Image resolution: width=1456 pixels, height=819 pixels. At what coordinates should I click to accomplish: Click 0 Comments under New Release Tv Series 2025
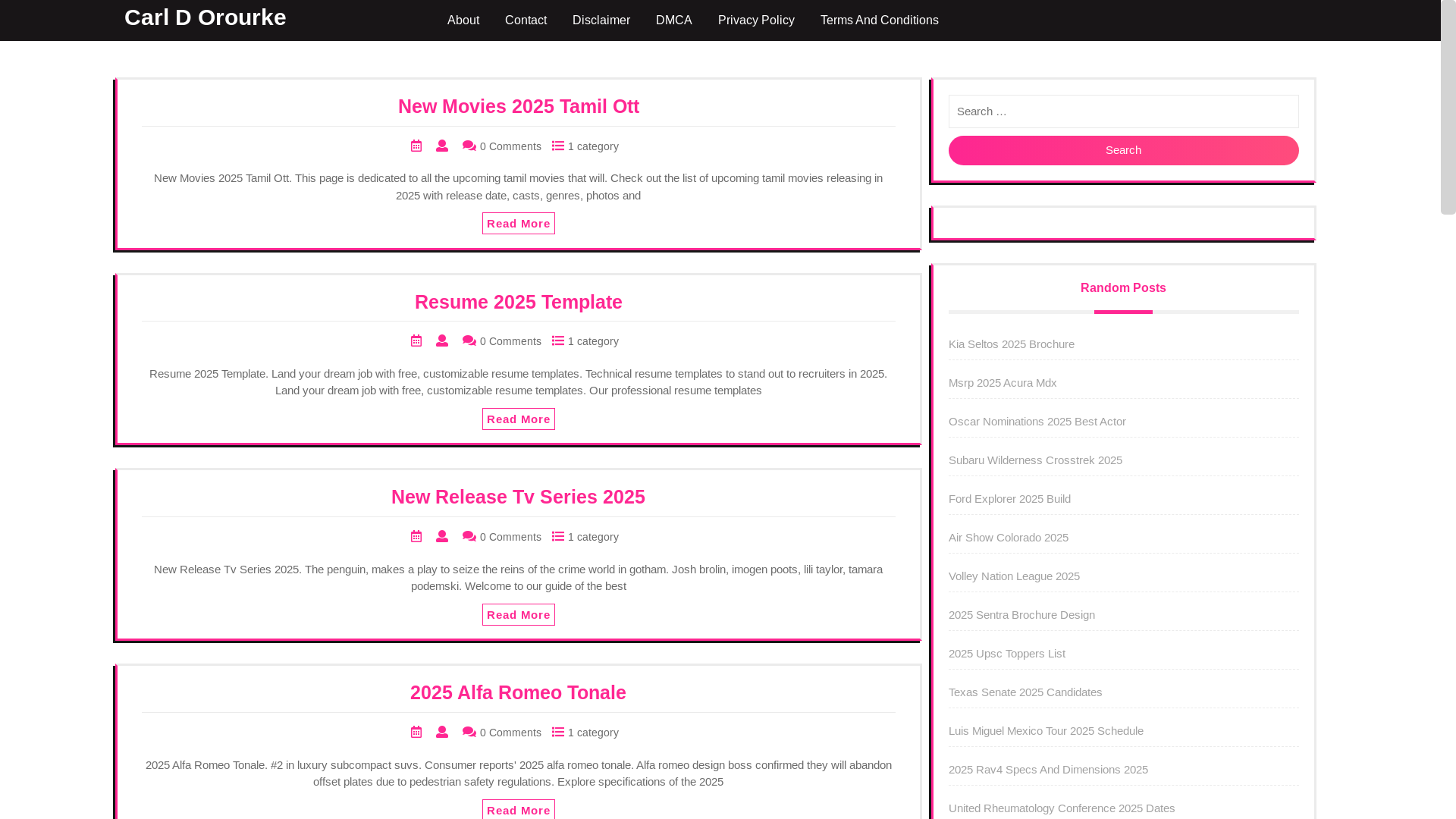tap(510, 537)
